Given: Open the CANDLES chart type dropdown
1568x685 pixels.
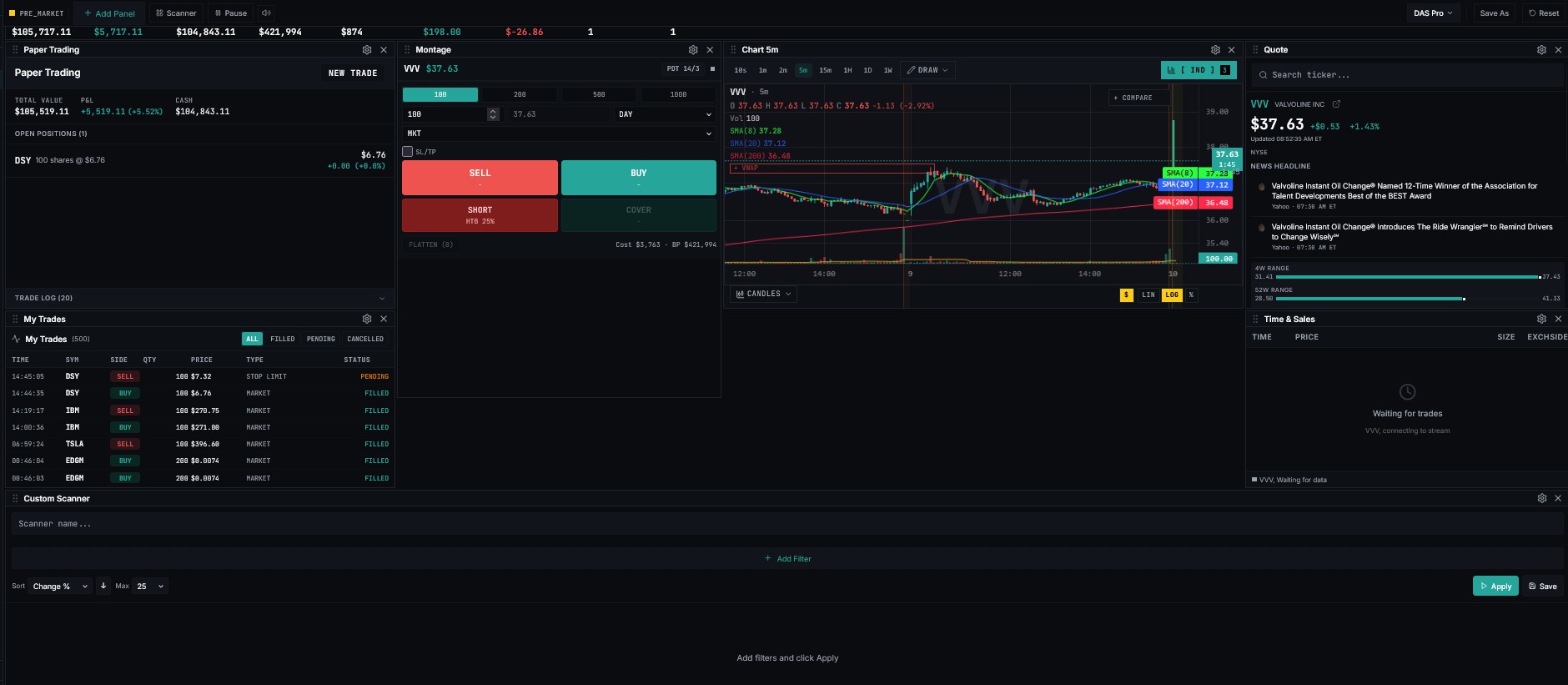Looking at the screenshot, I should click(763, 294).
